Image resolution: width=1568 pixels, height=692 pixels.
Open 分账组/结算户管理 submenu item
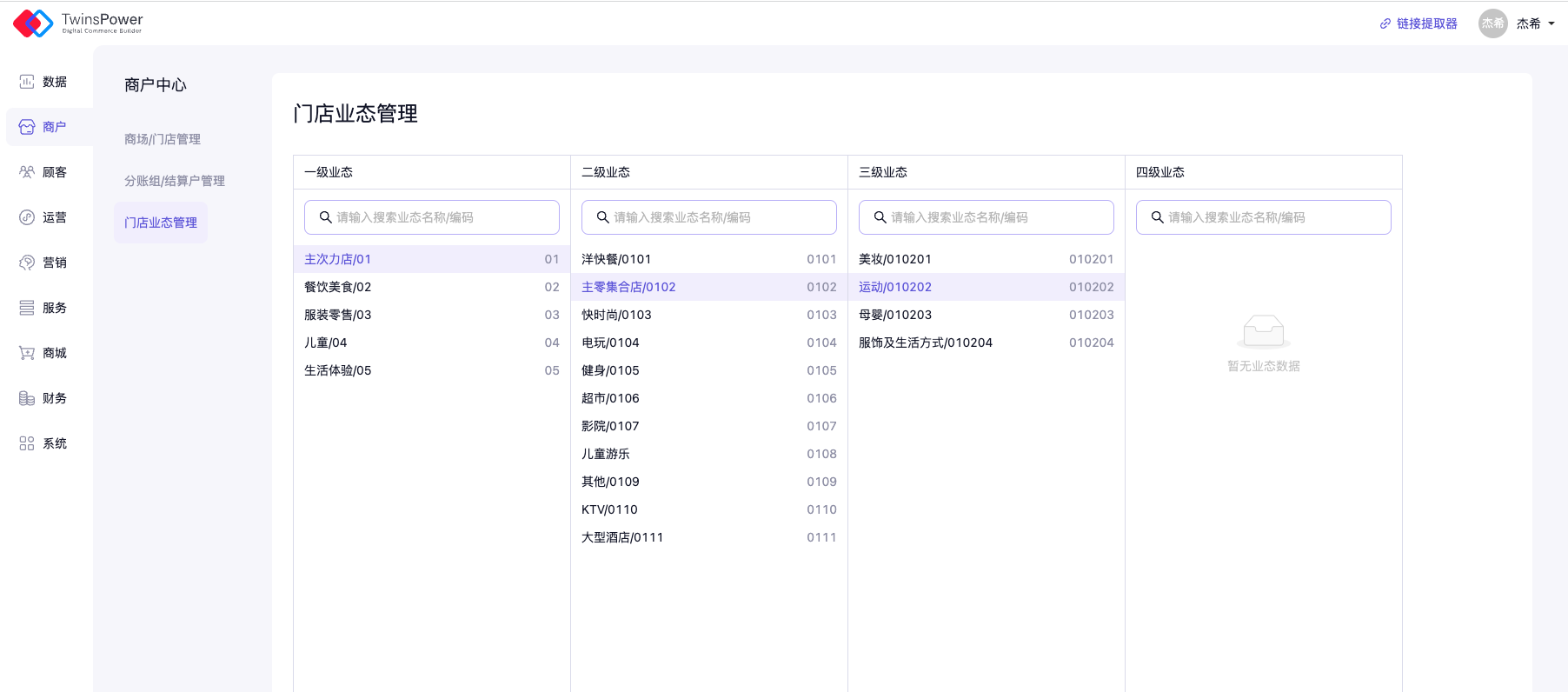click(175, 181)
